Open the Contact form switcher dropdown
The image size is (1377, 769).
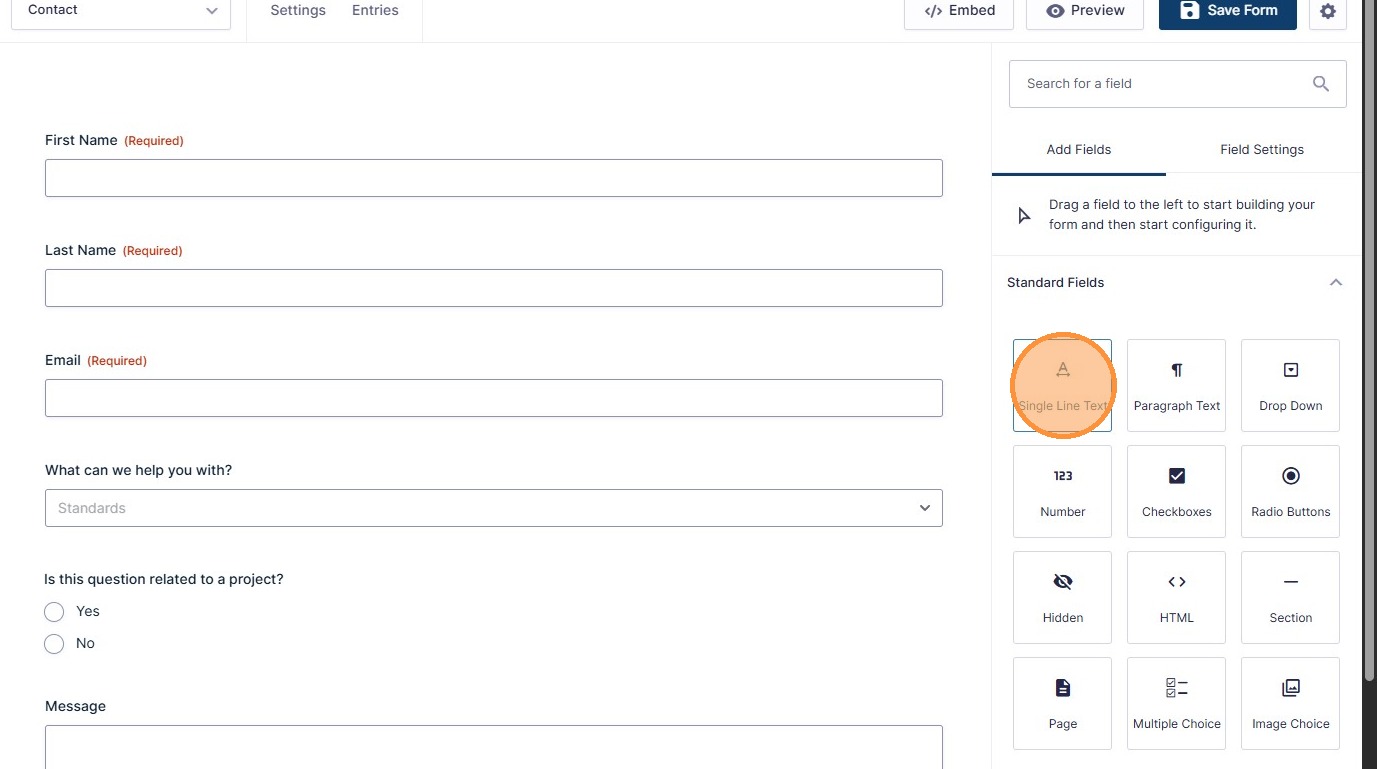tap(120, 11)
